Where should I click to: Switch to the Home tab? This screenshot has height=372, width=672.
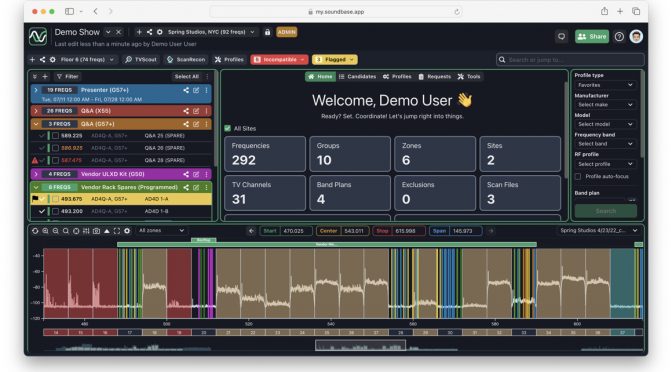(x=320, y=76)
